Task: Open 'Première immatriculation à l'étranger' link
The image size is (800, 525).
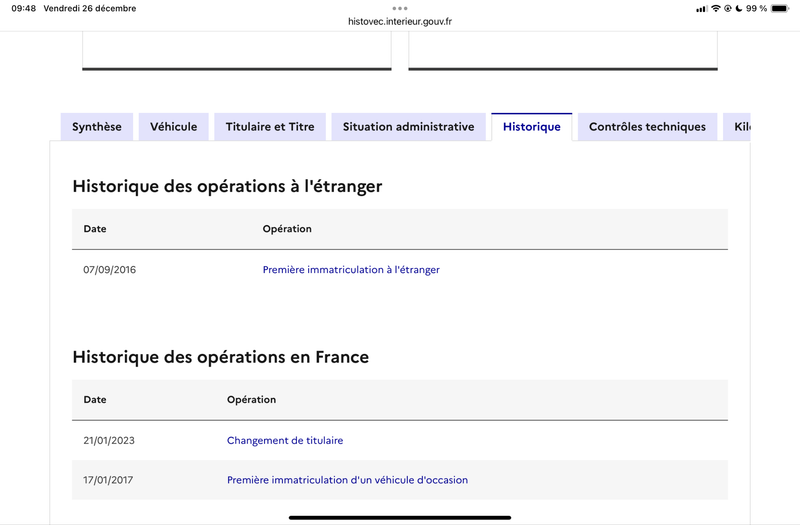Action: (351, 270)
